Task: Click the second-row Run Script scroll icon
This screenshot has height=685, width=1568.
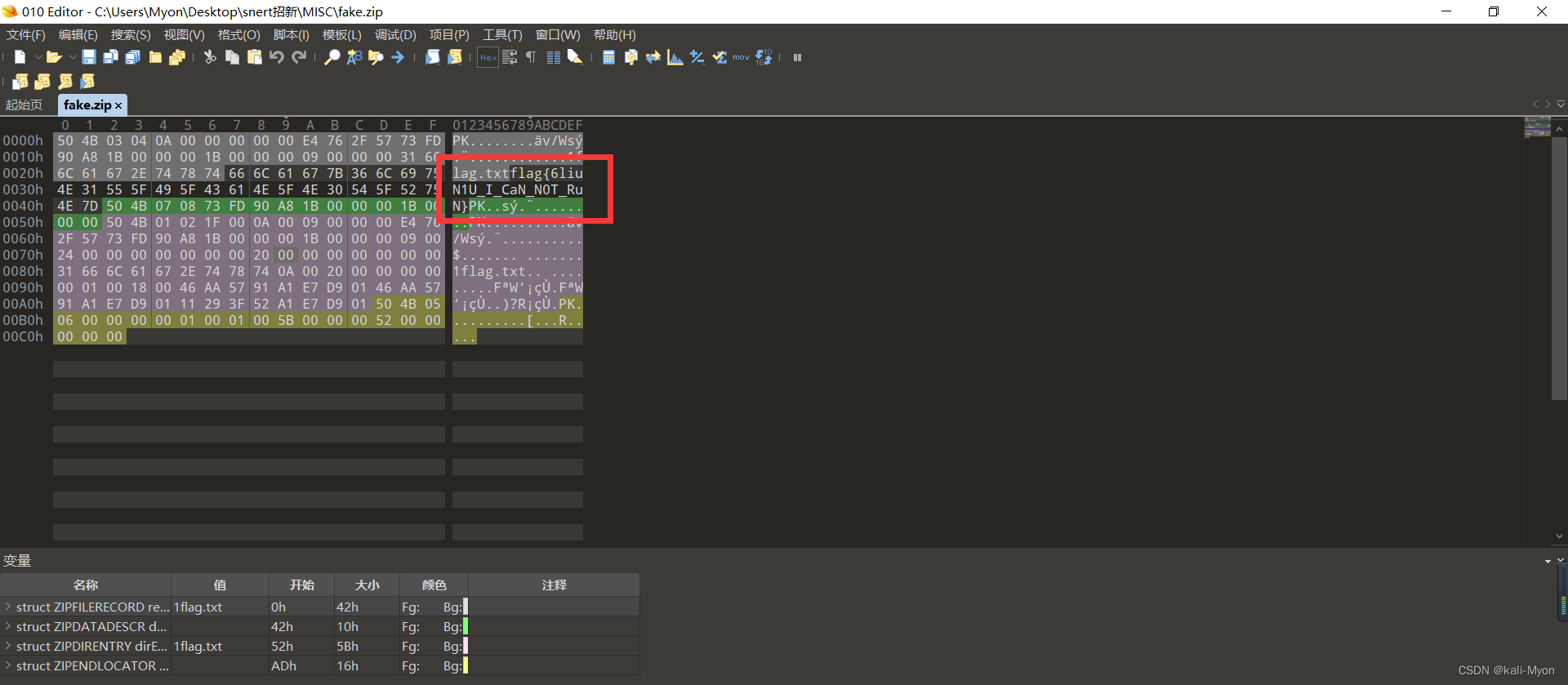Action: pos(87,81)
